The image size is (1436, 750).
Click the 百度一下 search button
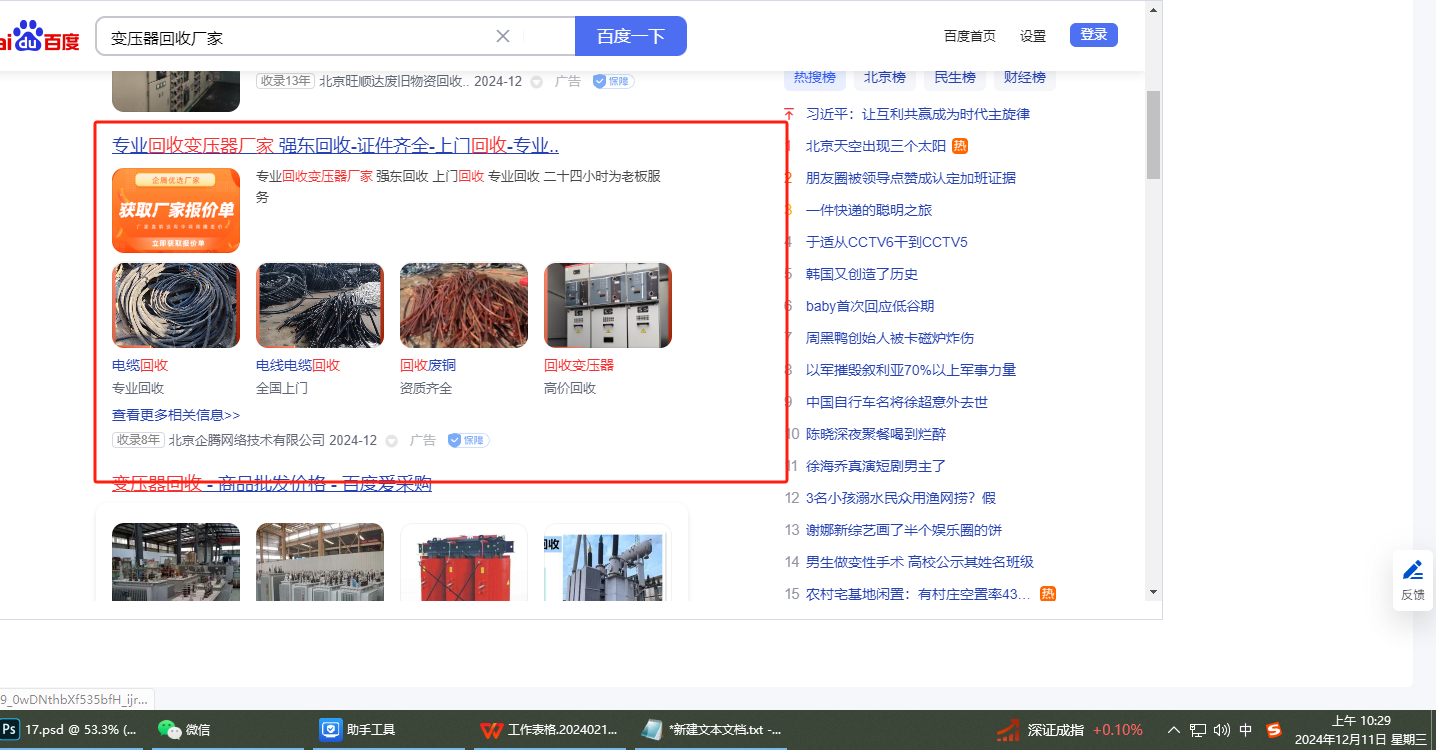click(631, 36)
